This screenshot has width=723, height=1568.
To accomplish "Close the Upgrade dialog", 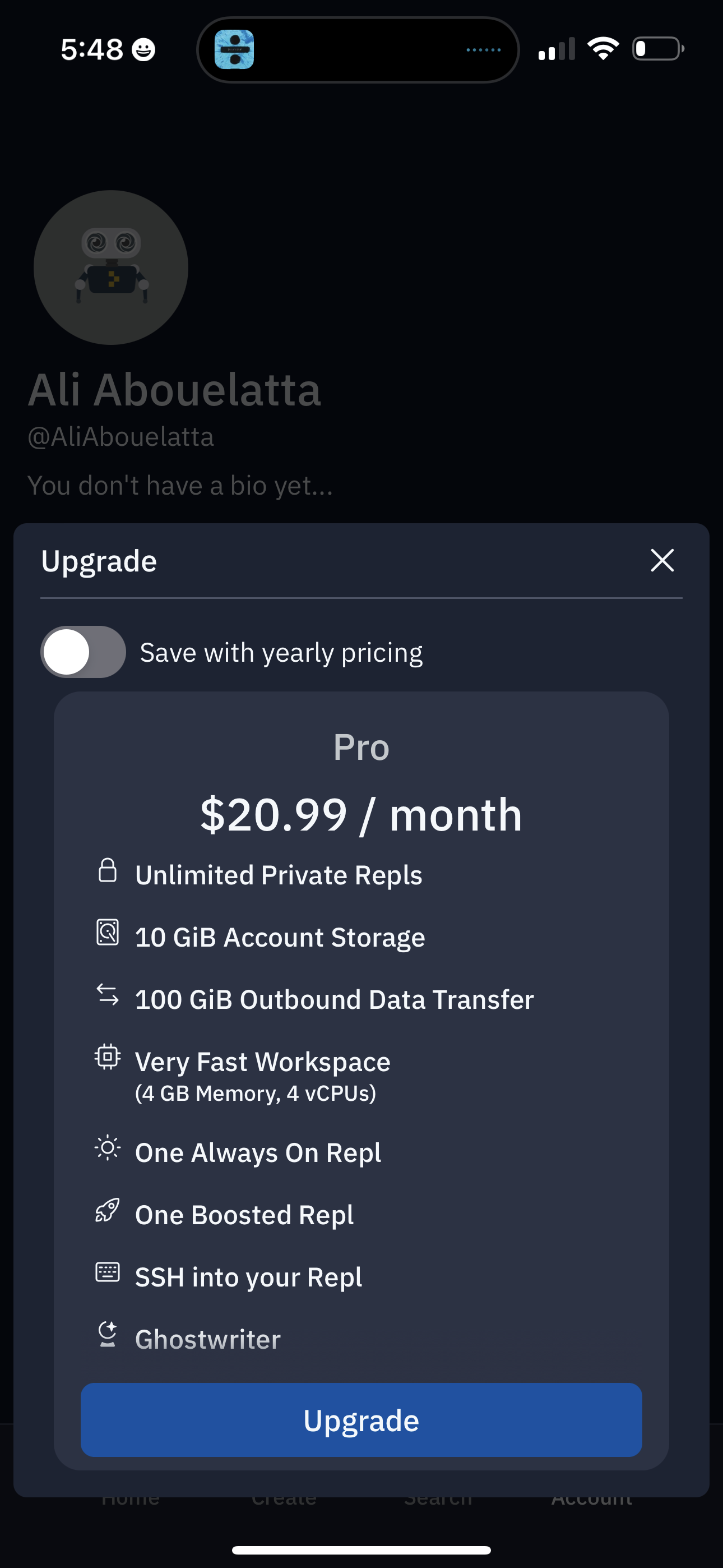I will tap(661, 561).
